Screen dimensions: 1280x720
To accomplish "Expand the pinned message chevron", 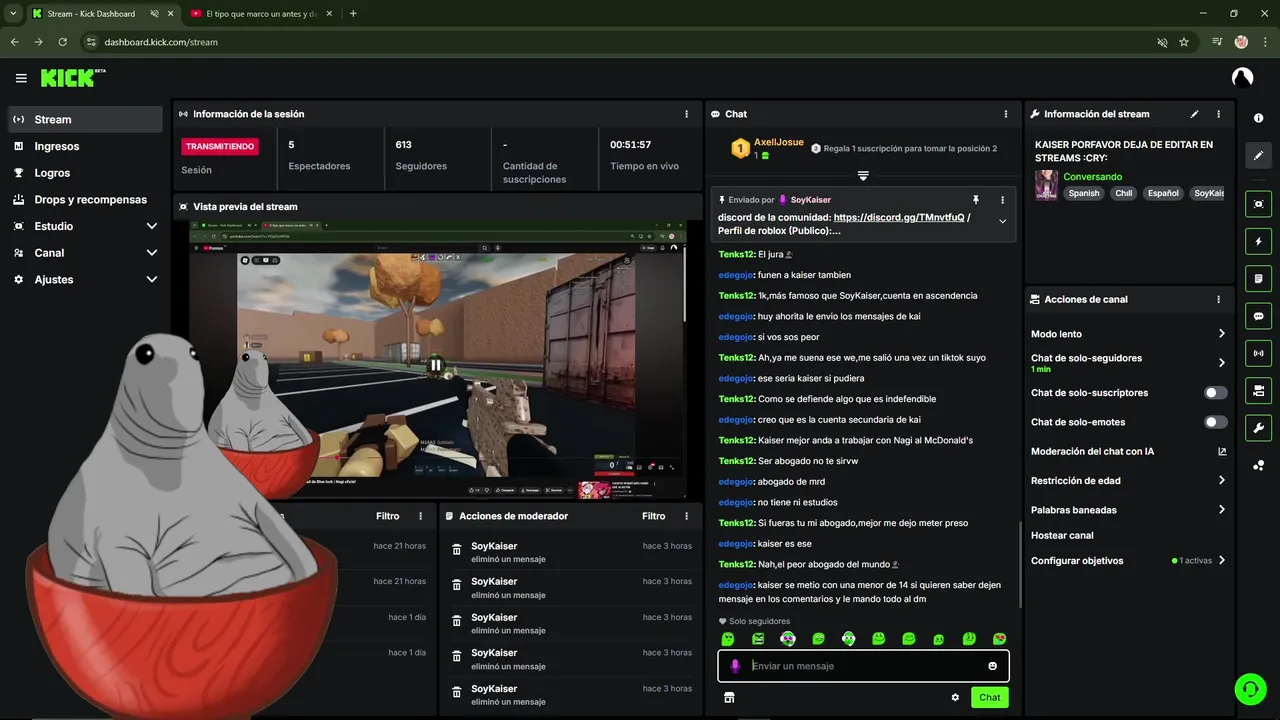I will click(x=1002, y=222).
